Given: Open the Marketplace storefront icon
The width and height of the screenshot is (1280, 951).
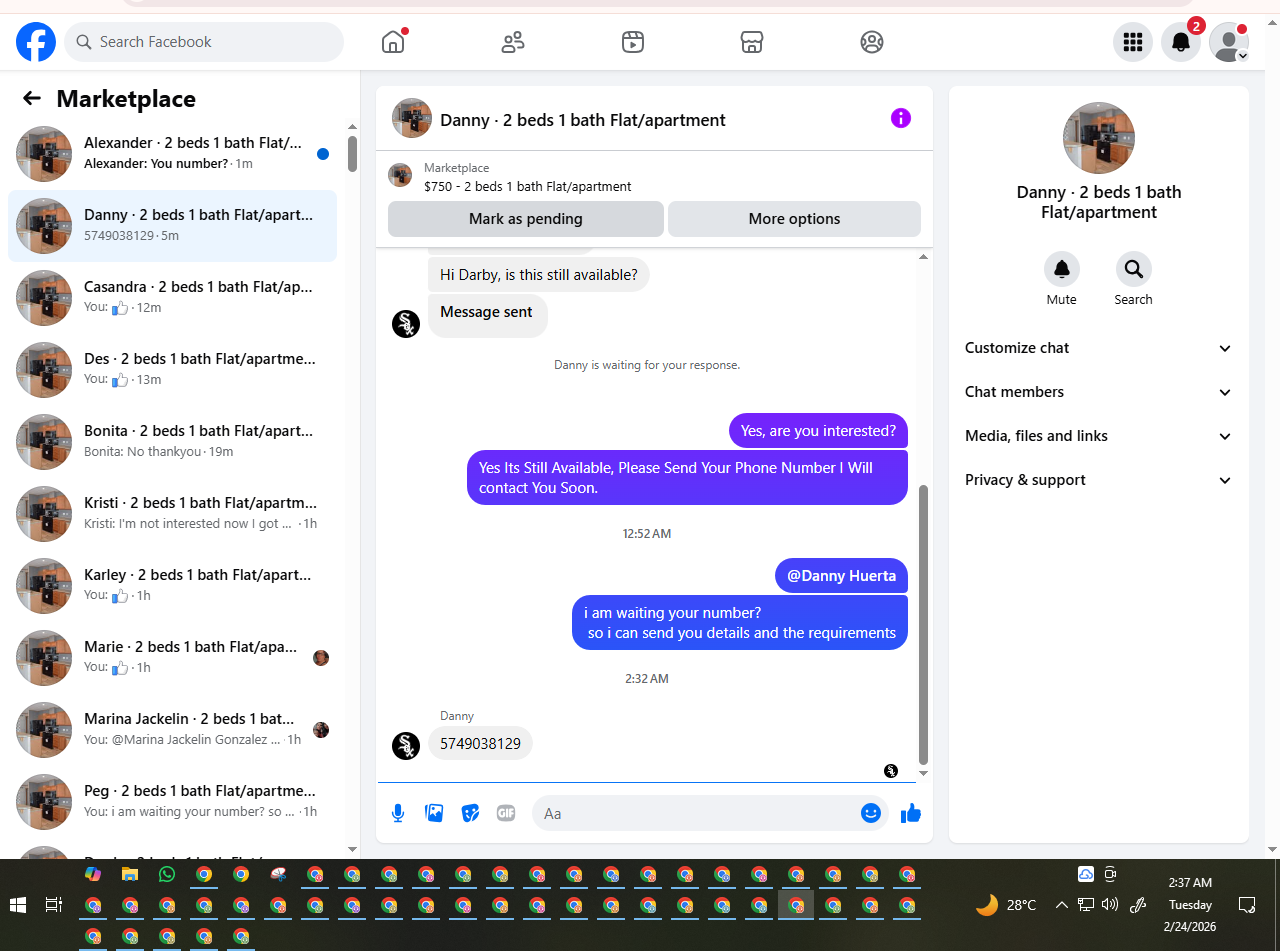Looking at the screenshot, I should (x=752, y=42).
